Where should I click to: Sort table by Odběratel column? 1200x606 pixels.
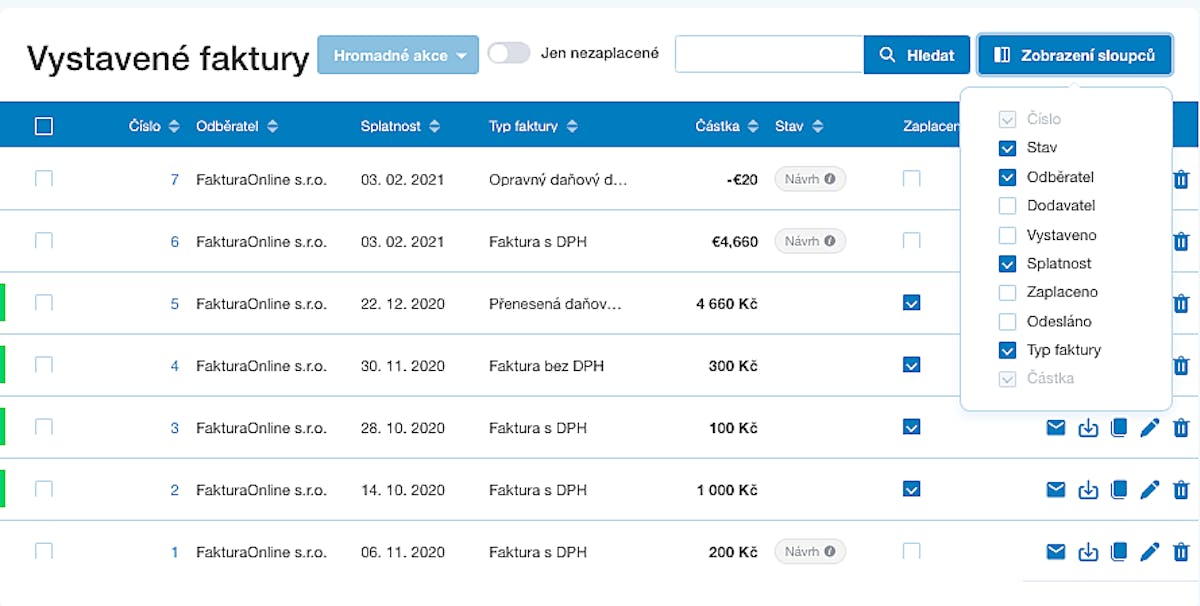tap(237, 126)
